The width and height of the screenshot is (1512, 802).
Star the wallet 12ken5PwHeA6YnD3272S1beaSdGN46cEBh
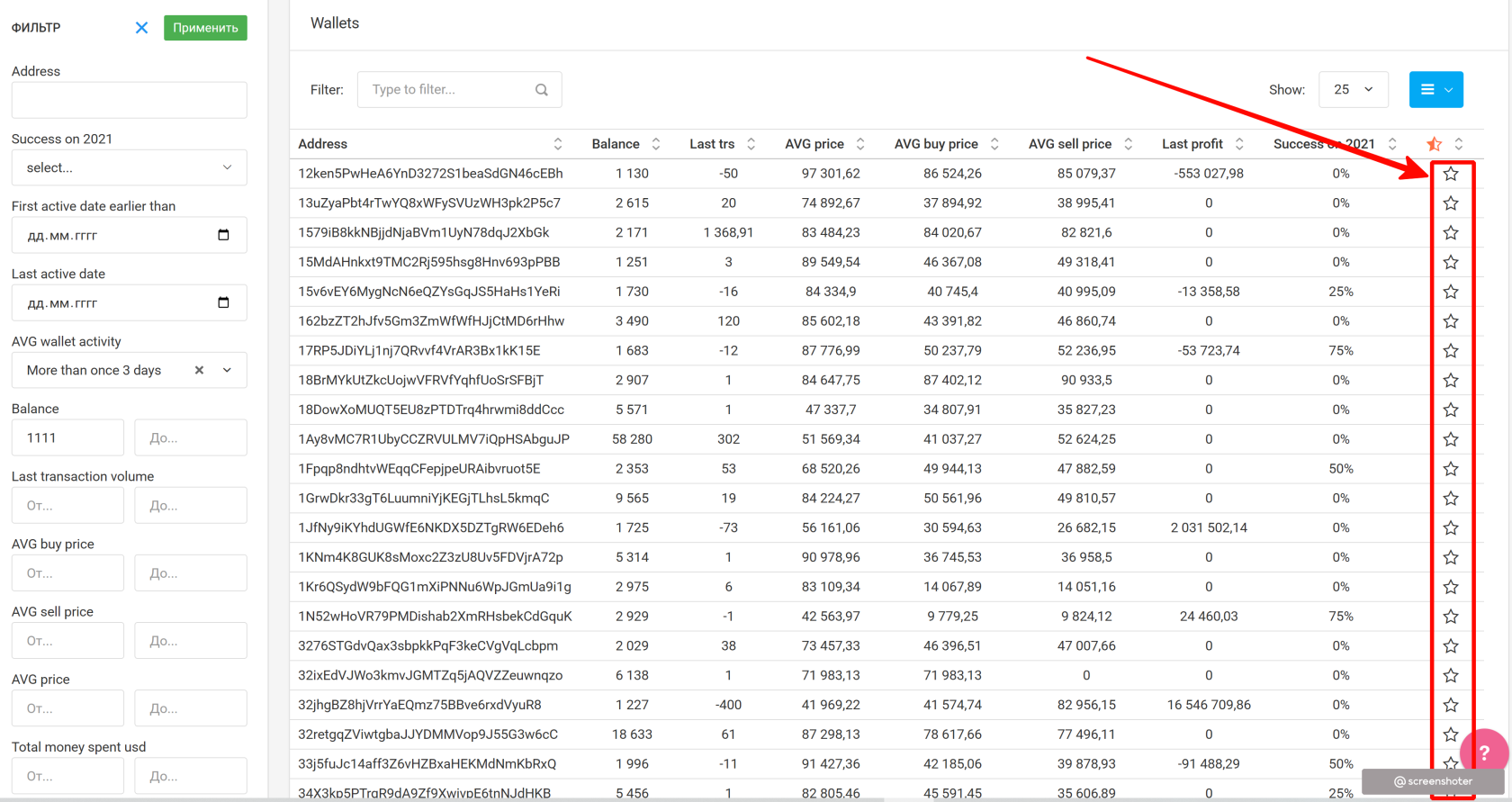[1451, 174]
